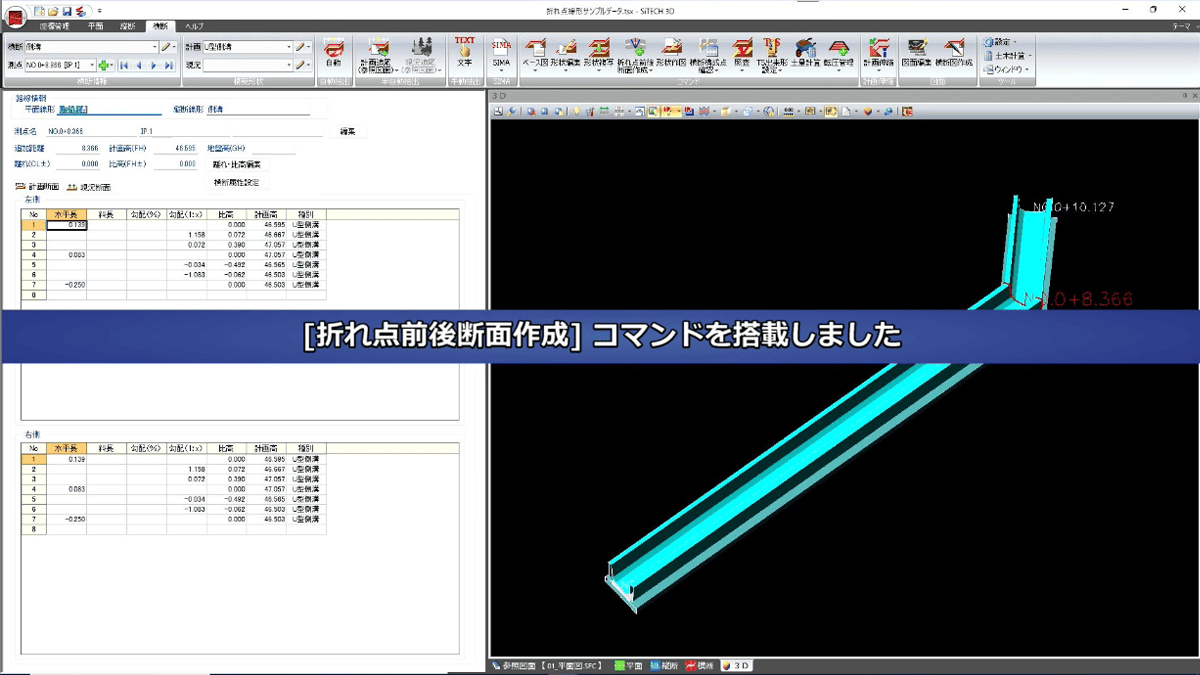This screenshot has height=675, width=1200.
Task: Open the 折れ点前後断面作成 command
Action: point(635,48)
